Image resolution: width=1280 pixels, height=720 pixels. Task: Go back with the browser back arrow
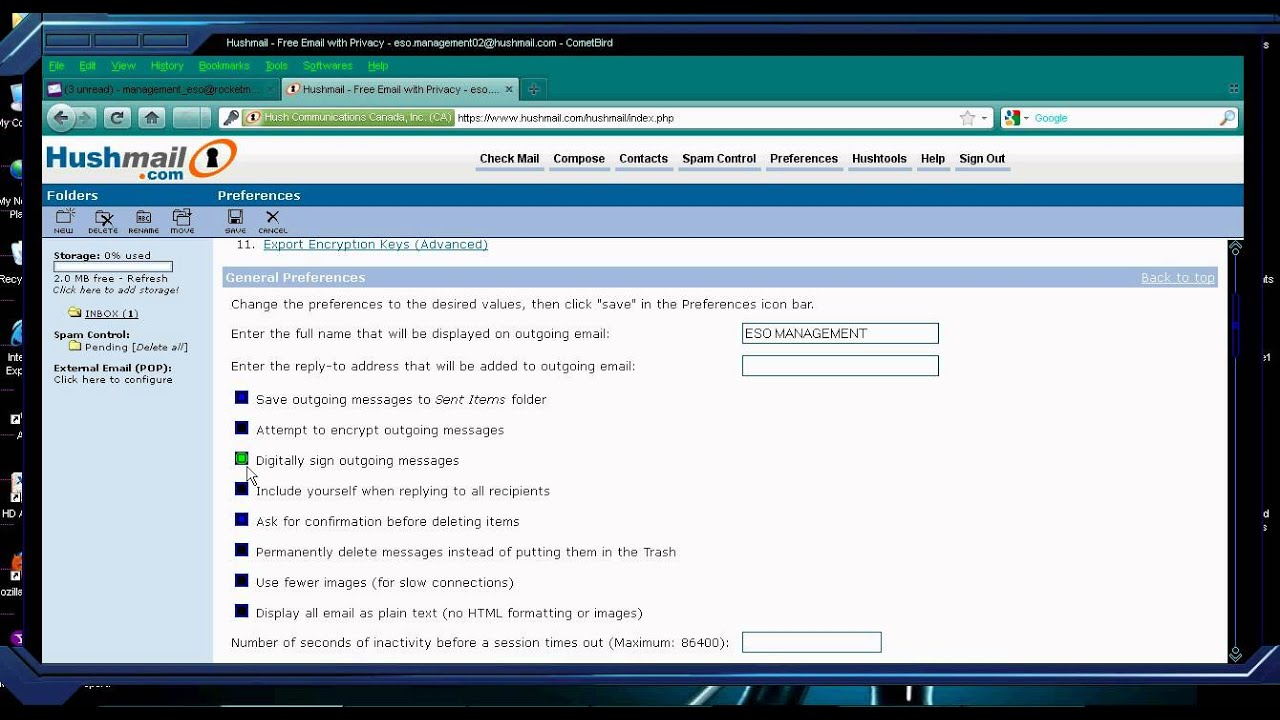tap(61, 118)
